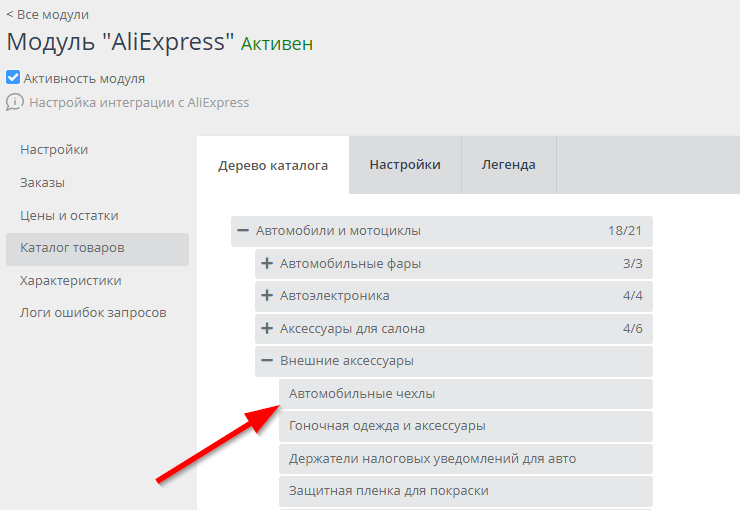Collapse the Автомобили и мотоциклы category
Image resolution: width=740 pixels, height=510 pixels.
point(243,231)
